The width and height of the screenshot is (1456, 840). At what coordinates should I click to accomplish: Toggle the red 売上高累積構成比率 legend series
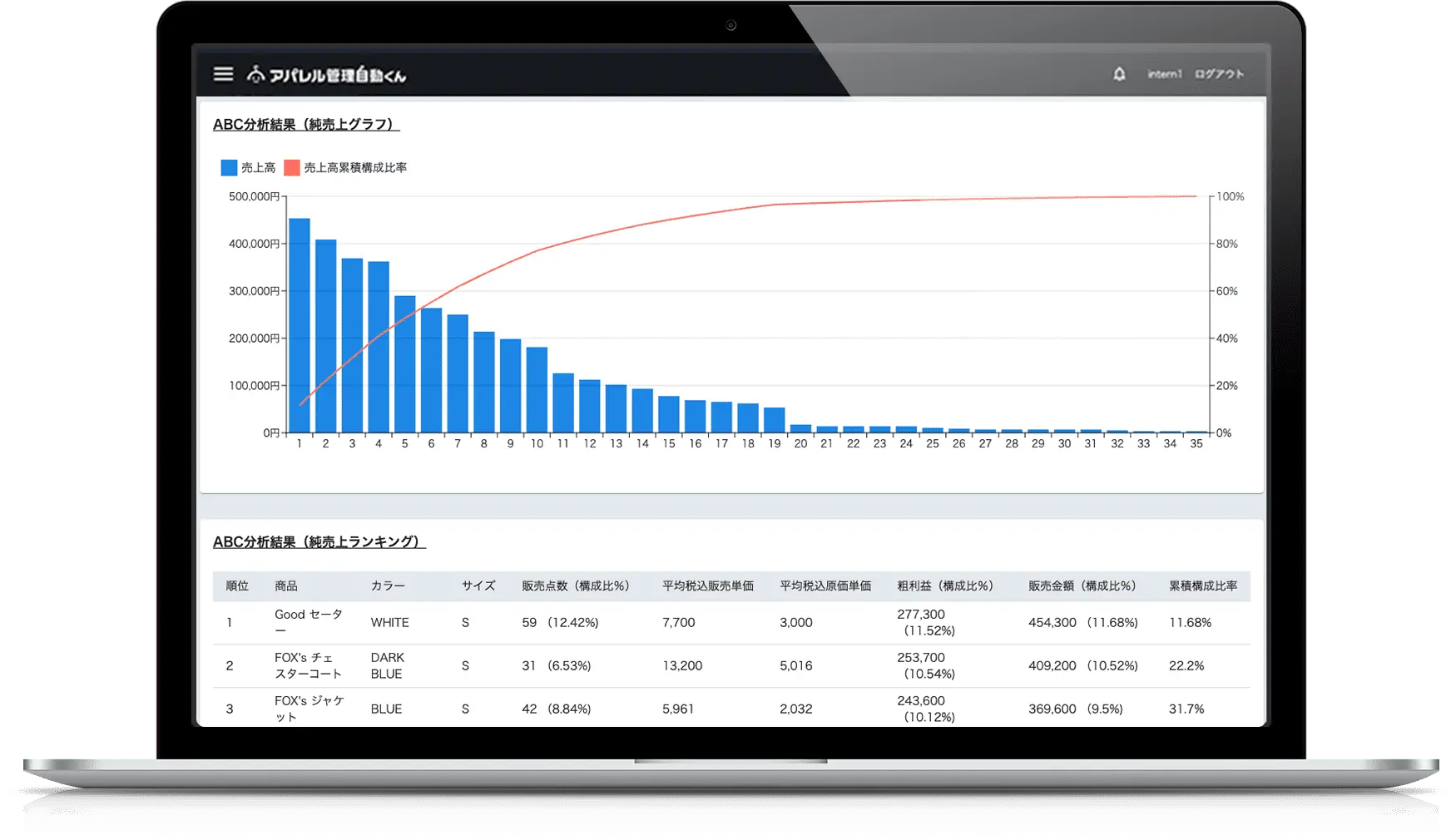click(345, 168)
